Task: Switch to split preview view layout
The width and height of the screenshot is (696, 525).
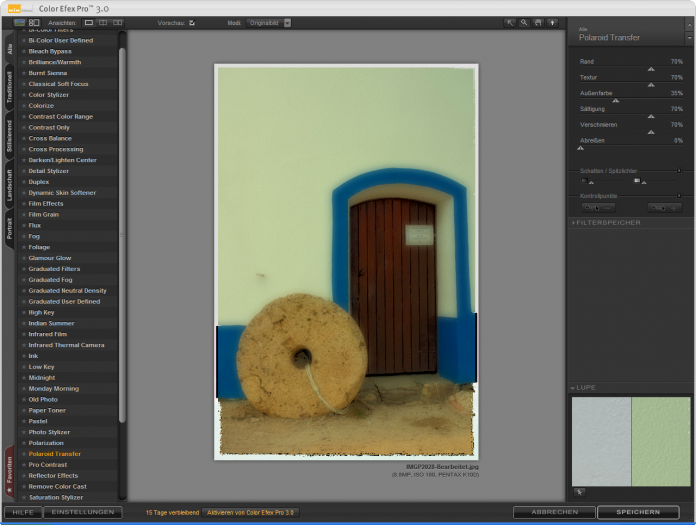Action: point(103,22)
